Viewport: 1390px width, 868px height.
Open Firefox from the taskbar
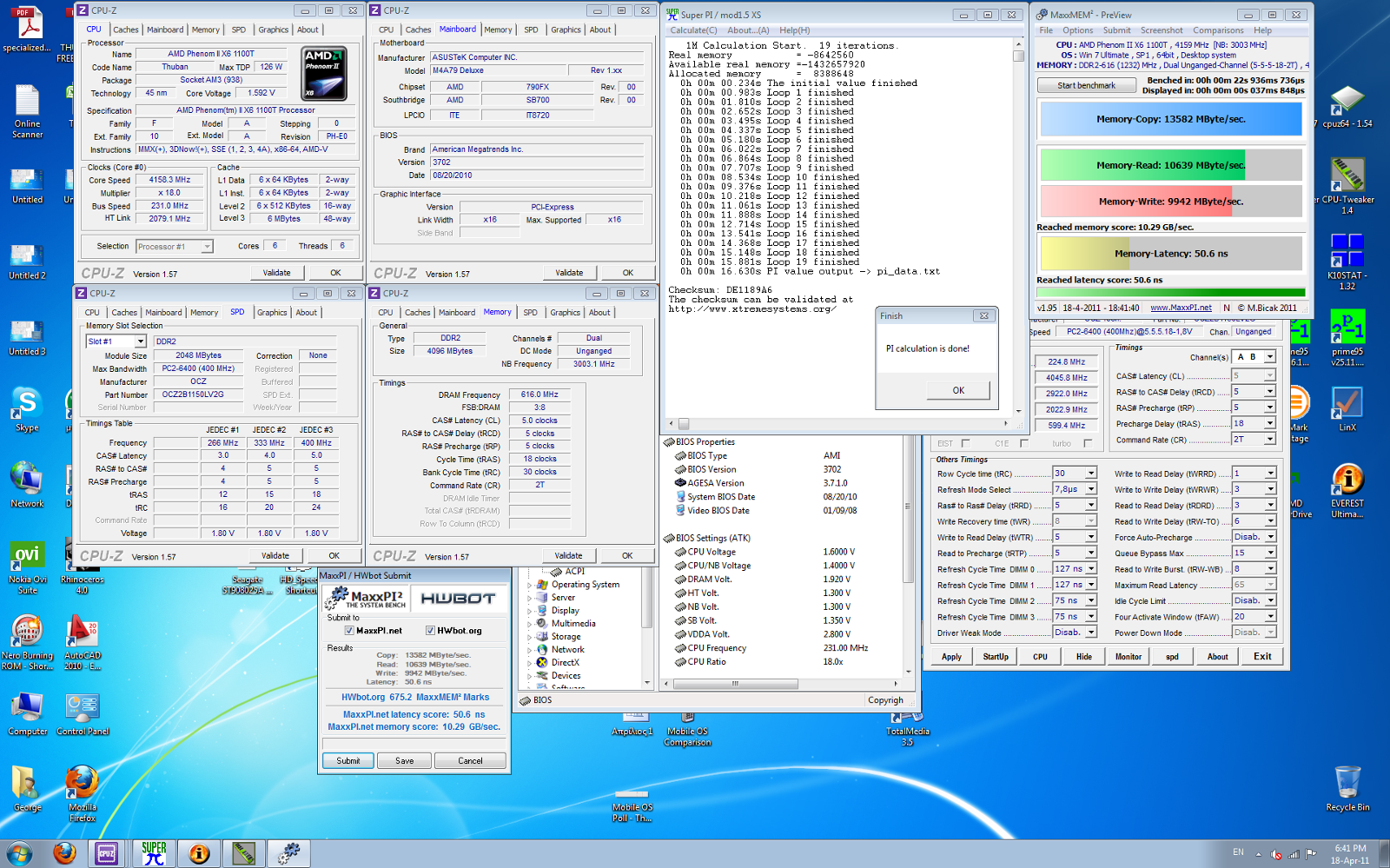(63, 853)
